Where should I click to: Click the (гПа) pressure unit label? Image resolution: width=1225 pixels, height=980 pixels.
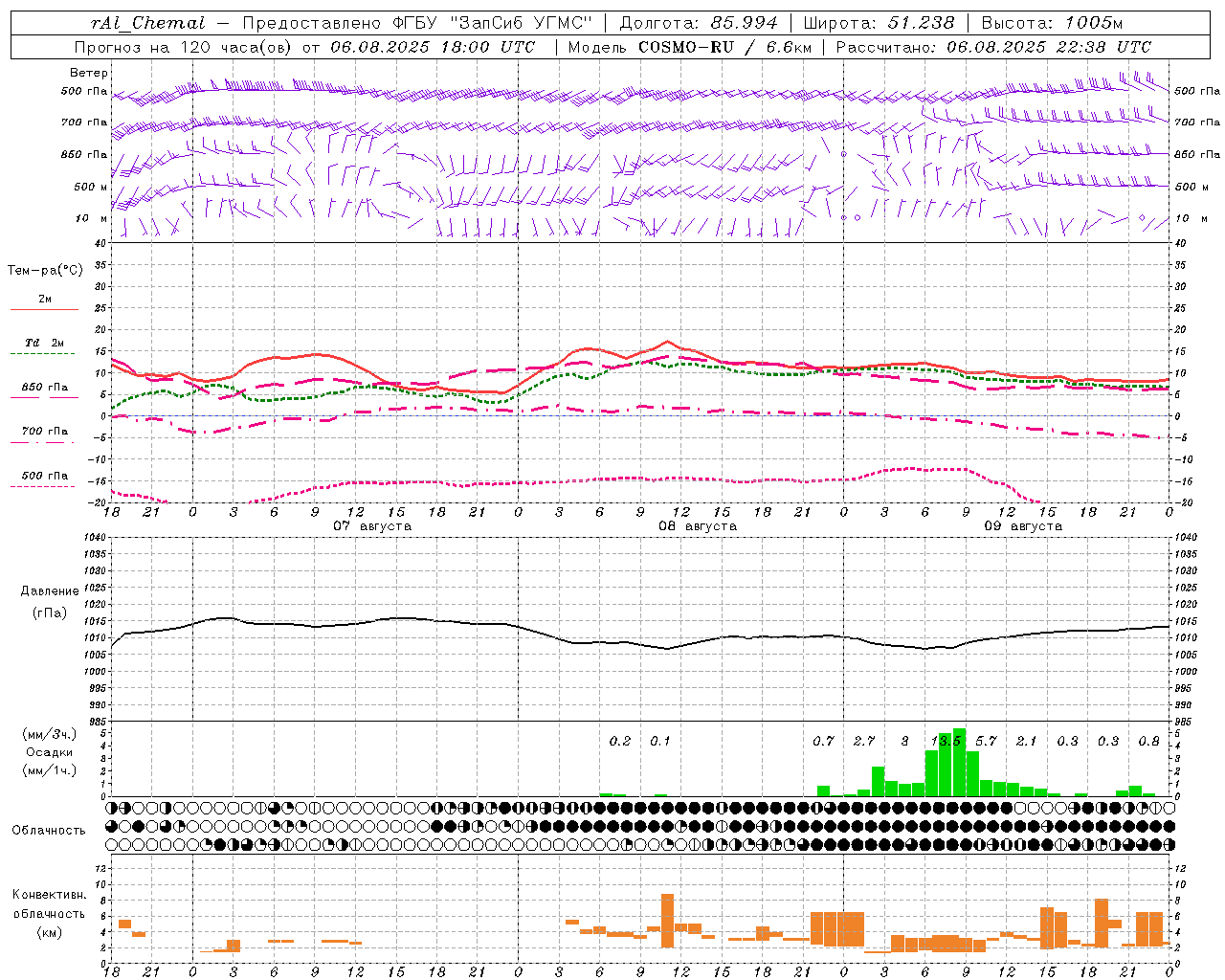pyautogui.click(x=50, y=613)
